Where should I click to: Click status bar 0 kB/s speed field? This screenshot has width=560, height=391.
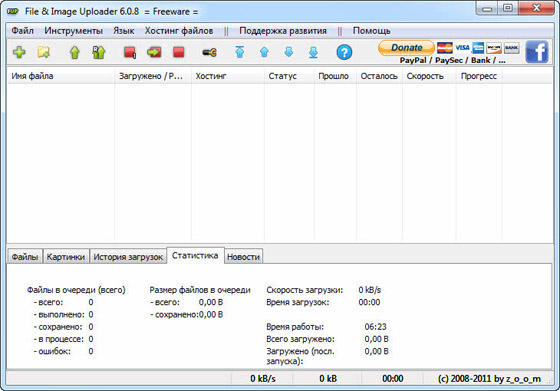click(x=262, y=379)
